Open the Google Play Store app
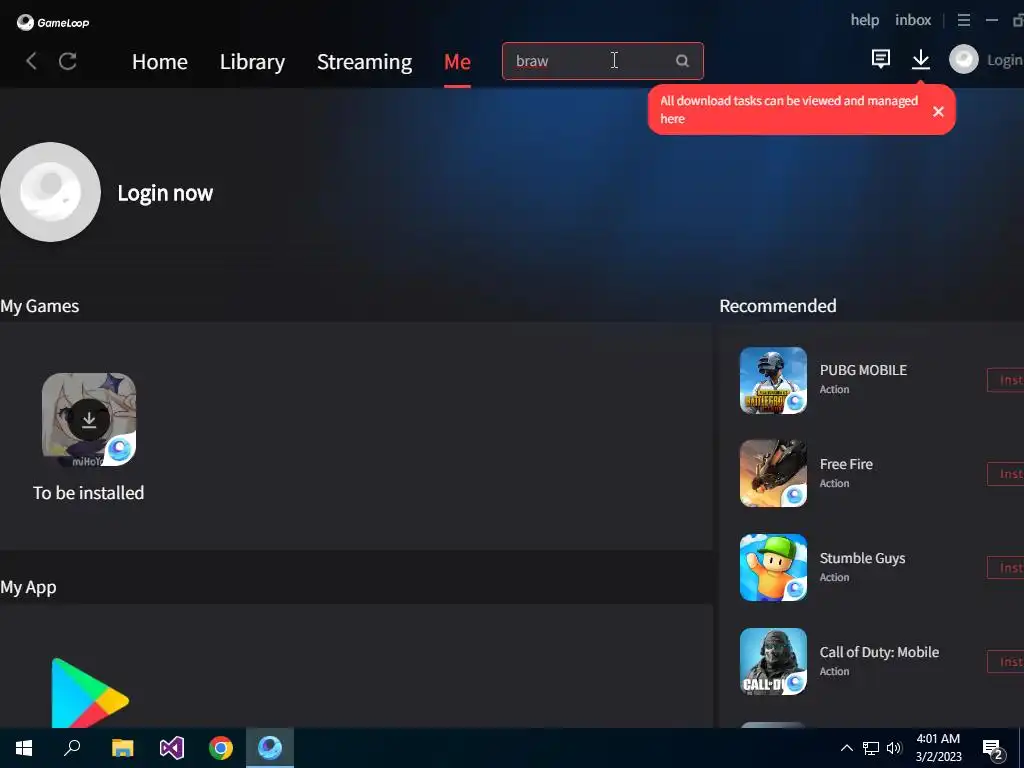Image resolution: width=1024 pixels, height=768 pixels. coord(90,694)
